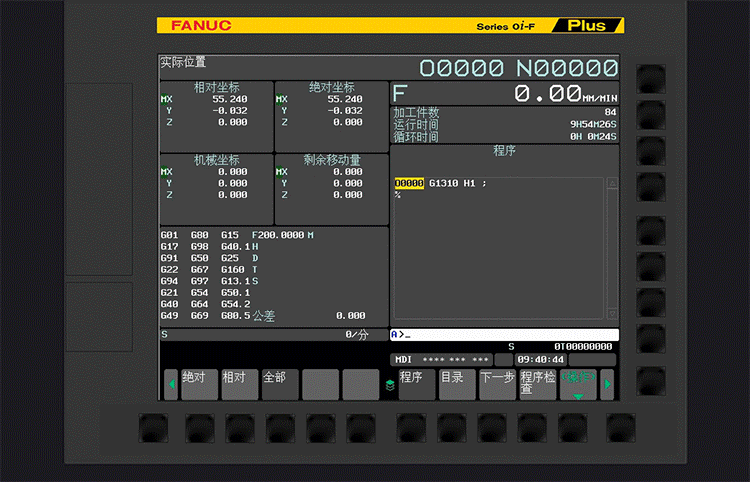Open the 程序检查 softkey
Viewport: 750px width, 482px height.
pos(538,384)
